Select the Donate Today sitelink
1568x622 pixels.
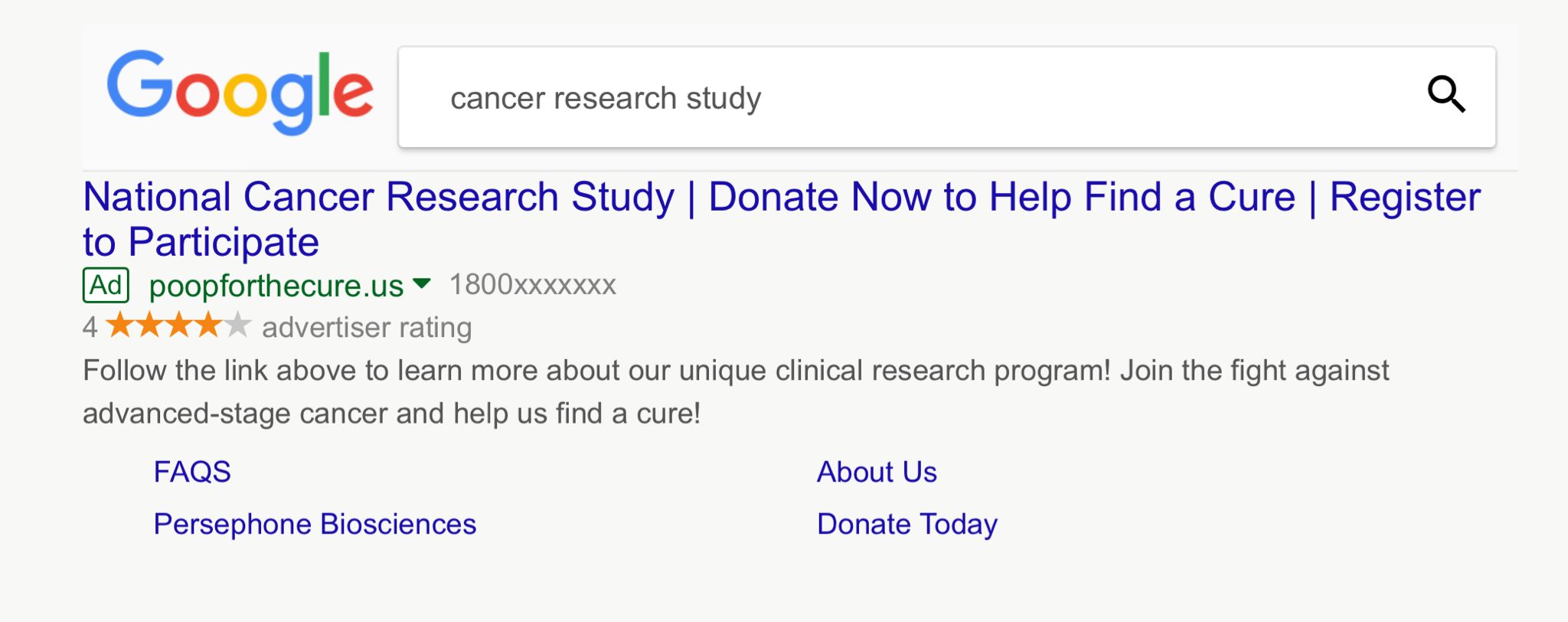pyautogui.click(x=907, y=524)
